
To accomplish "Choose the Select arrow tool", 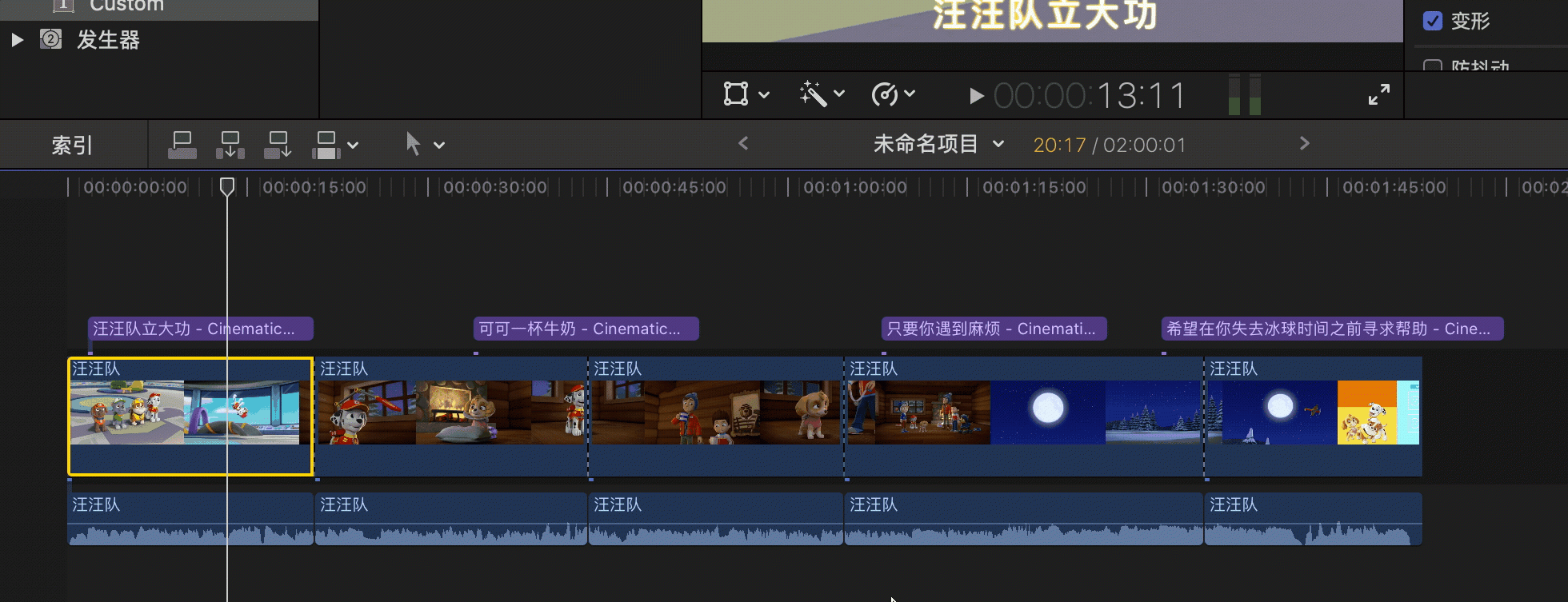I will (413, 144).
